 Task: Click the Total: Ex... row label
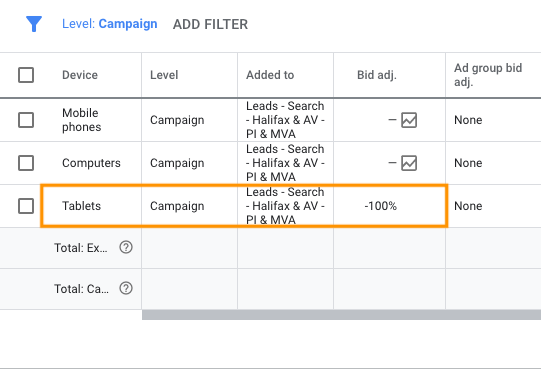(81, 248)
